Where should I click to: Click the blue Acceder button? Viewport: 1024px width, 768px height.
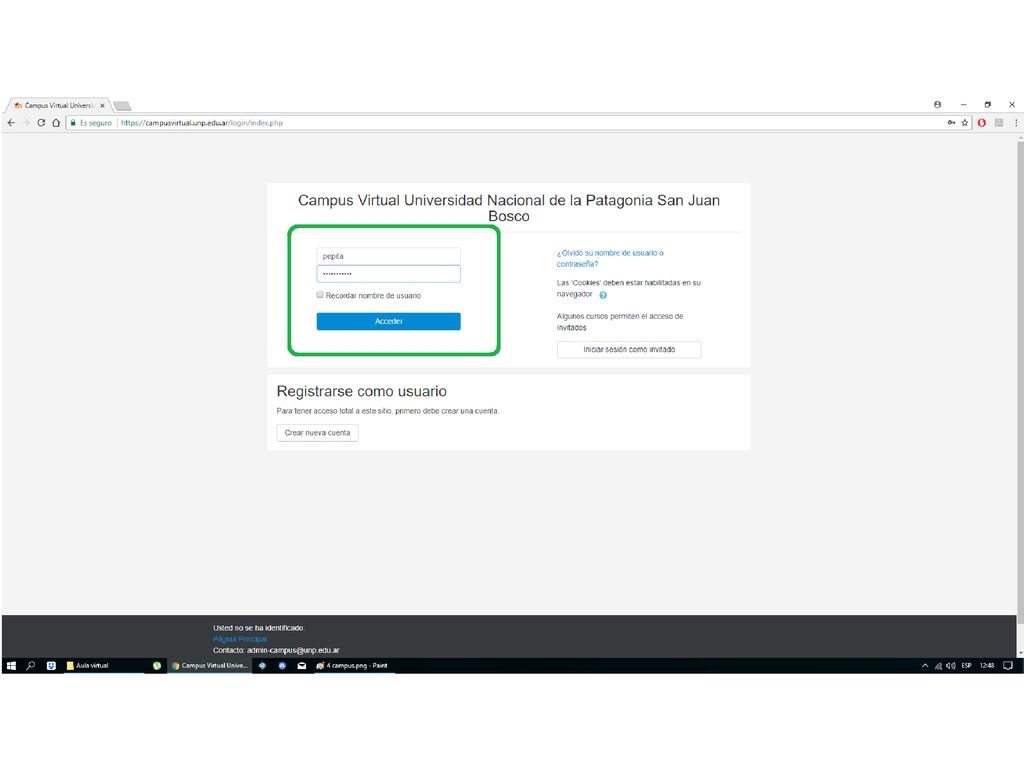point(389,321)
